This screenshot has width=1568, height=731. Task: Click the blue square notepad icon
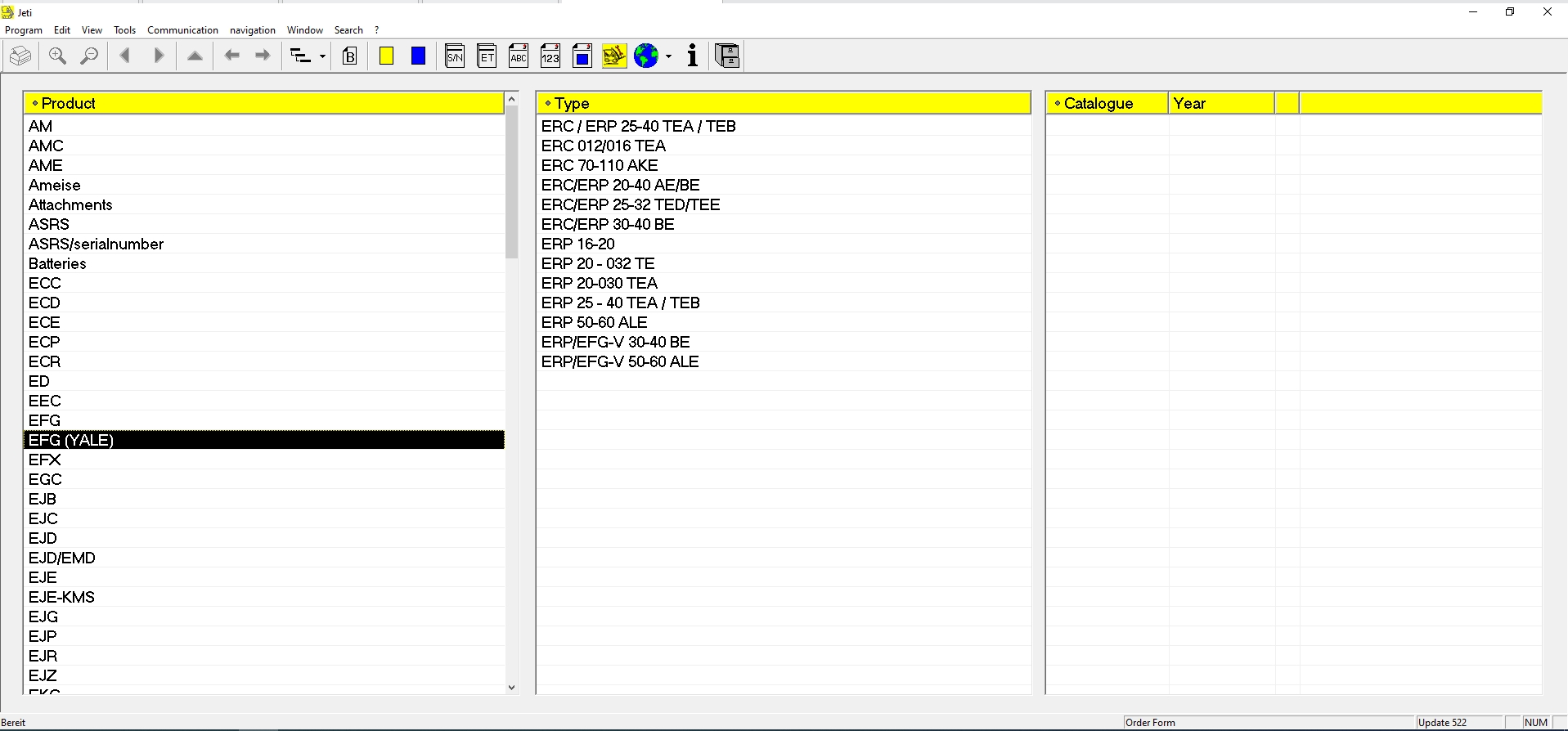coord(582,56)
